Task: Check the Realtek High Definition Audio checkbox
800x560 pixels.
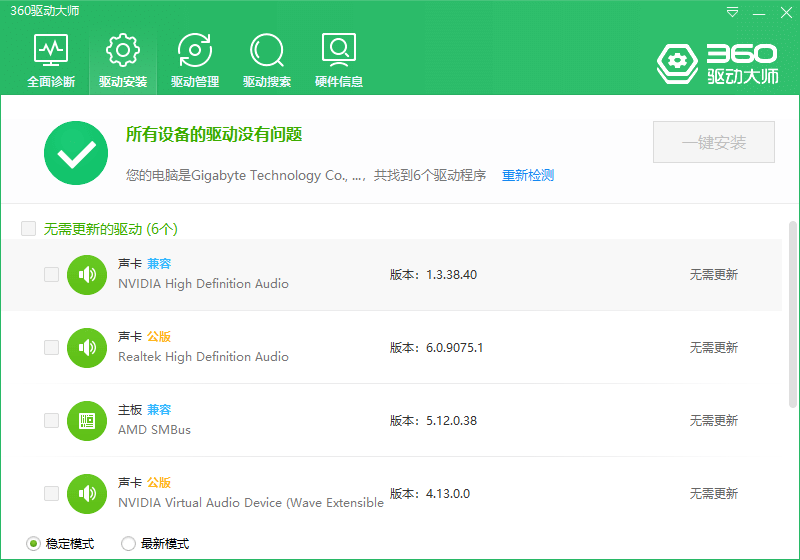Action: click(52, 347)
